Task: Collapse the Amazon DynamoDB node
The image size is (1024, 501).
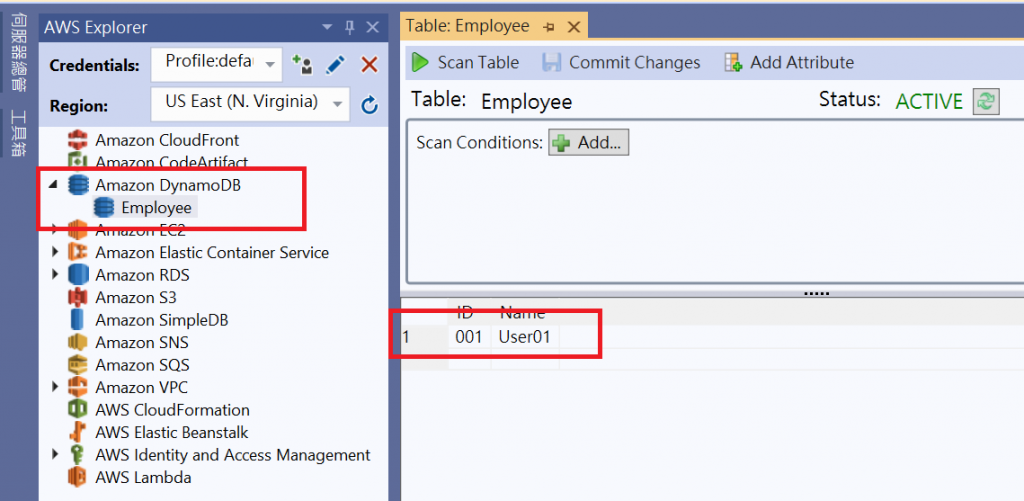Action: click(x=54, y=186)
